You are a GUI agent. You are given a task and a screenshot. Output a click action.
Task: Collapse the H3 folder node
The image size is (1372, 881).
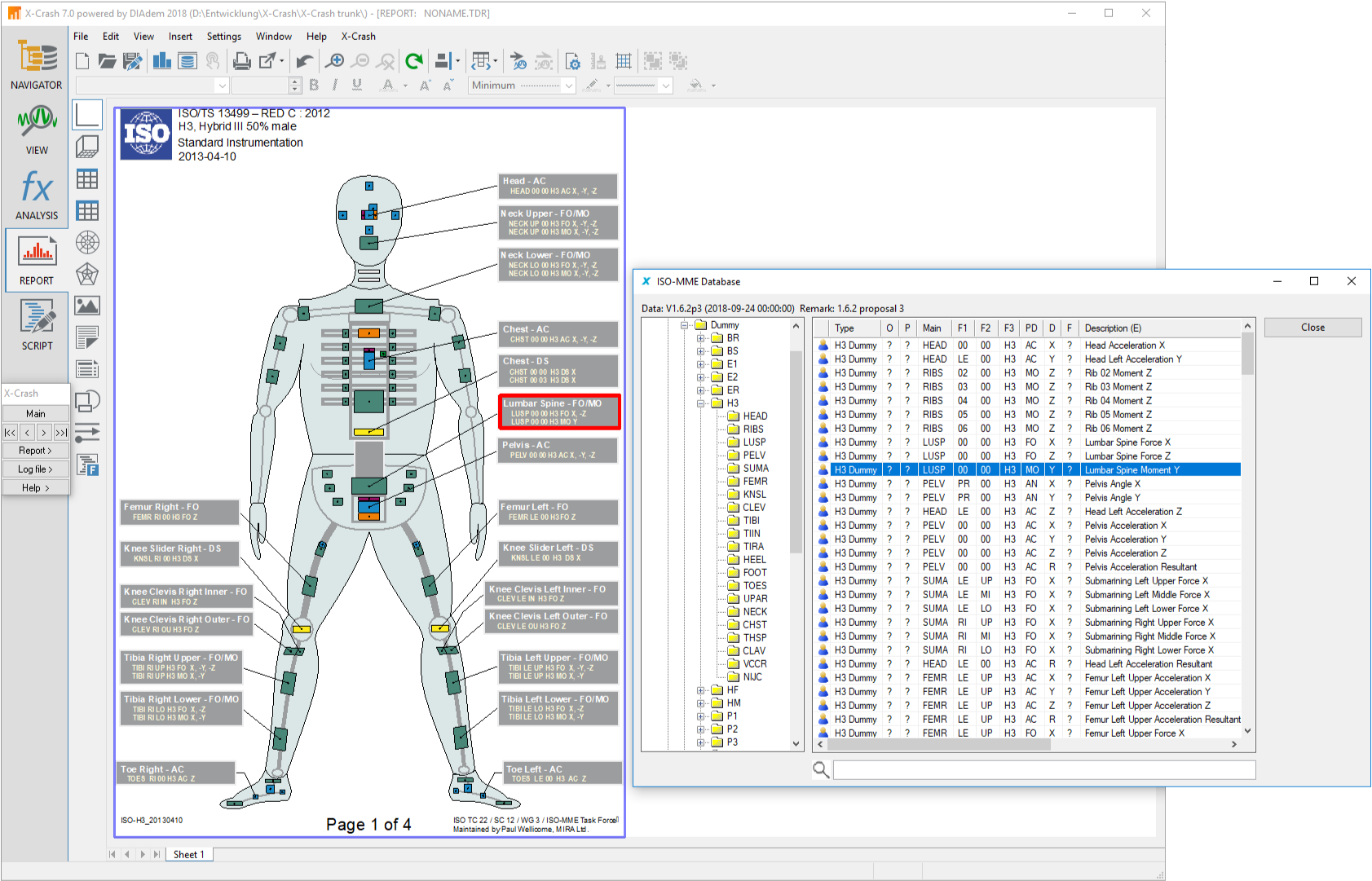point(700,403)
